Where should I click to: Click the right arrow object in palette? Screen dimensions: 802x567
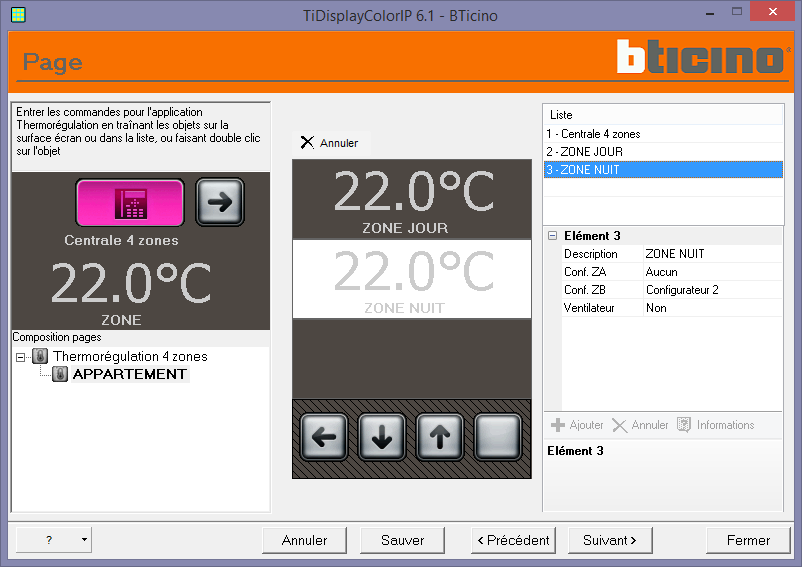click(220, 202)
